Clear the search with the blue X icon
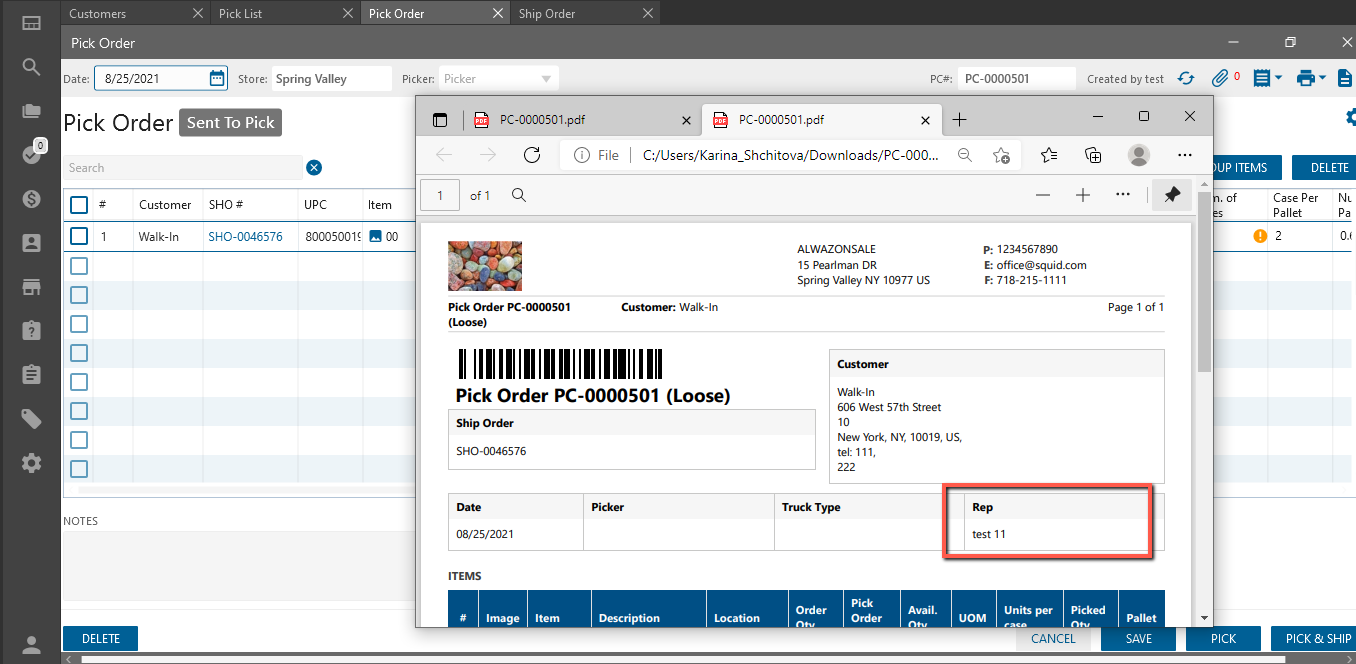Image resolution: width=1356 pixels, height=664 pixels. click(314, 168)
